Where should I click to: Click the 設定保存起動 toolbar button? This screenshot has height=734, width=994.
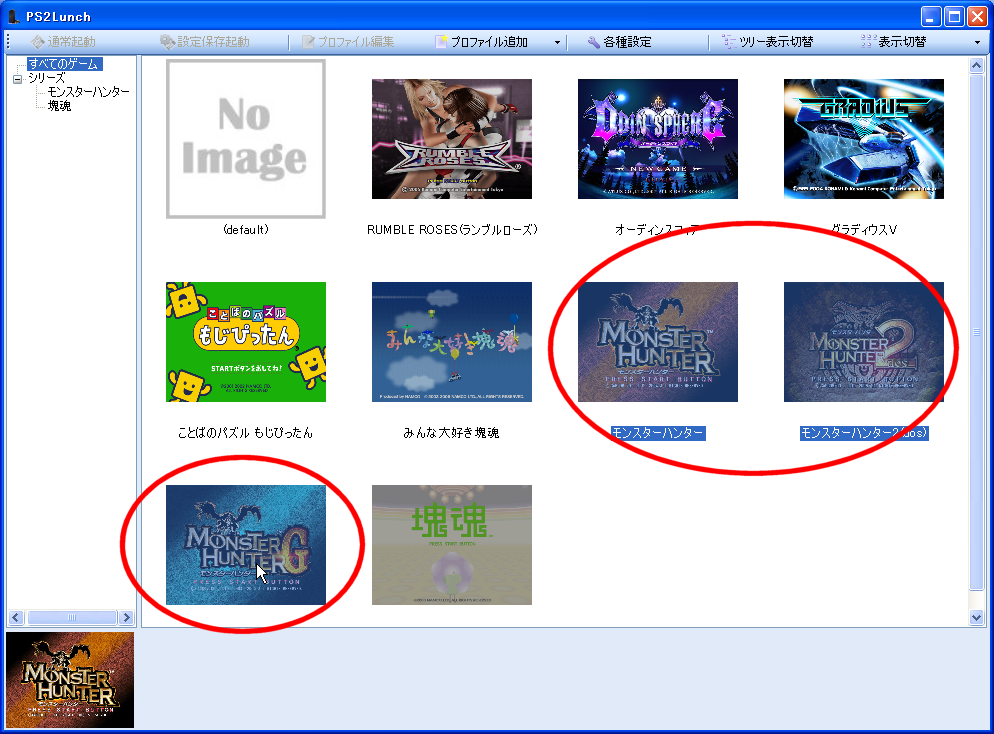point(205,42)
